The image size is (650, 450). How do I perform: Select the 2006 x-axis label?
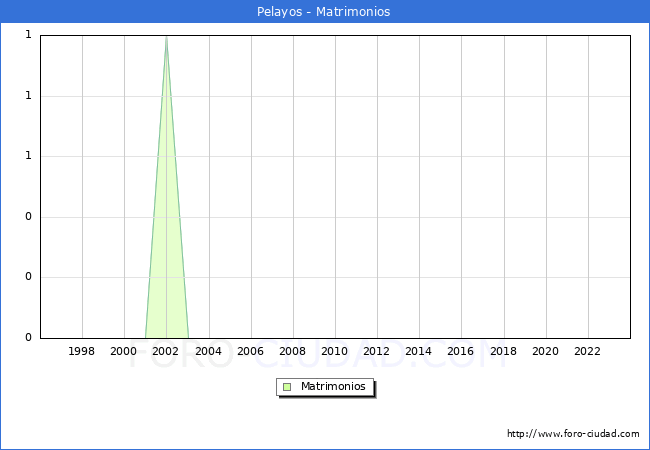[250, 351]
